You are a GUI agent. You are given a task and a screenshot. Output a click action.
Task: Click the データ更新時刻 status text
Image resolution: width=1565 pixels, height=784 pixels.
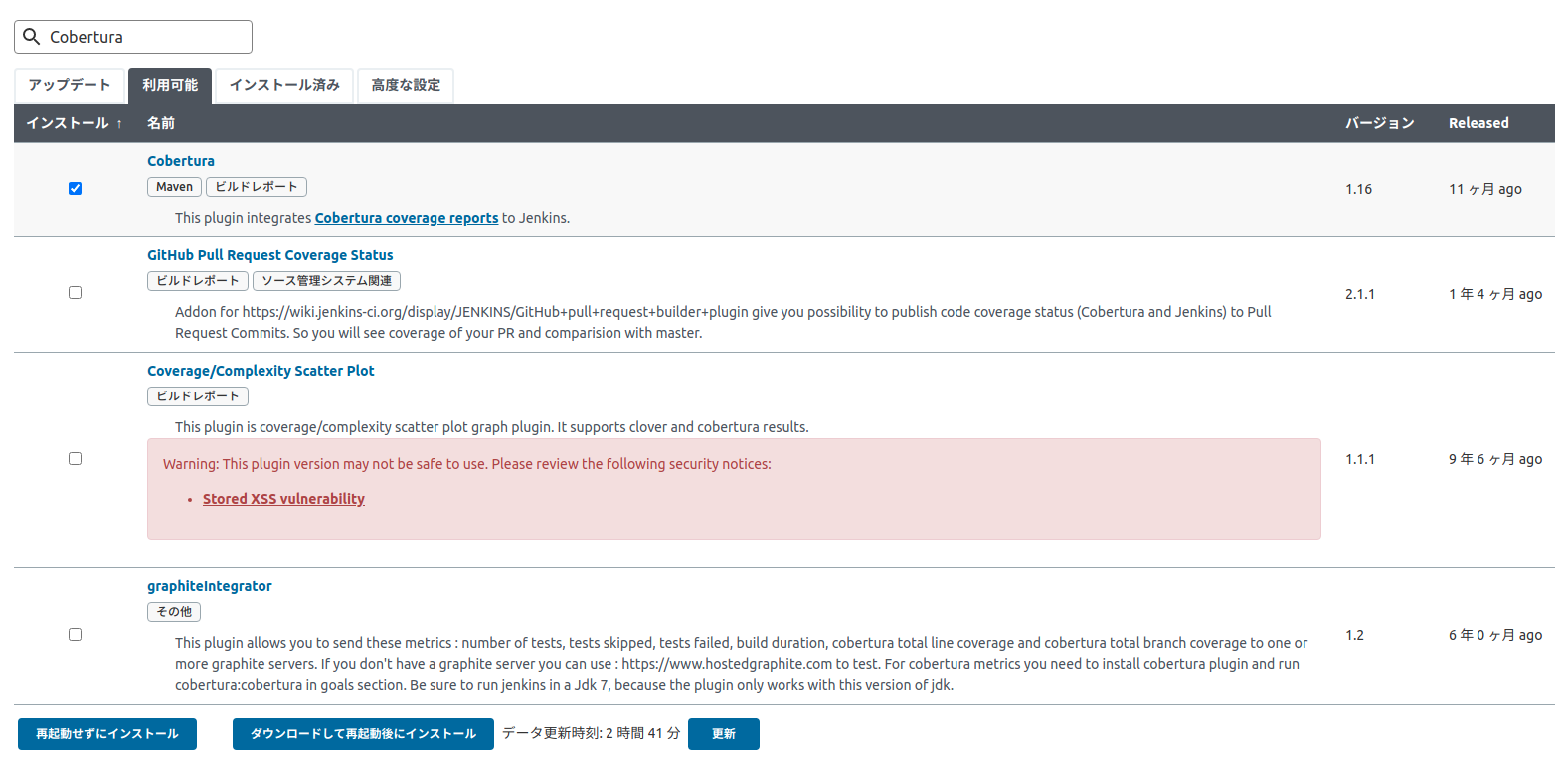coord(592,733)
